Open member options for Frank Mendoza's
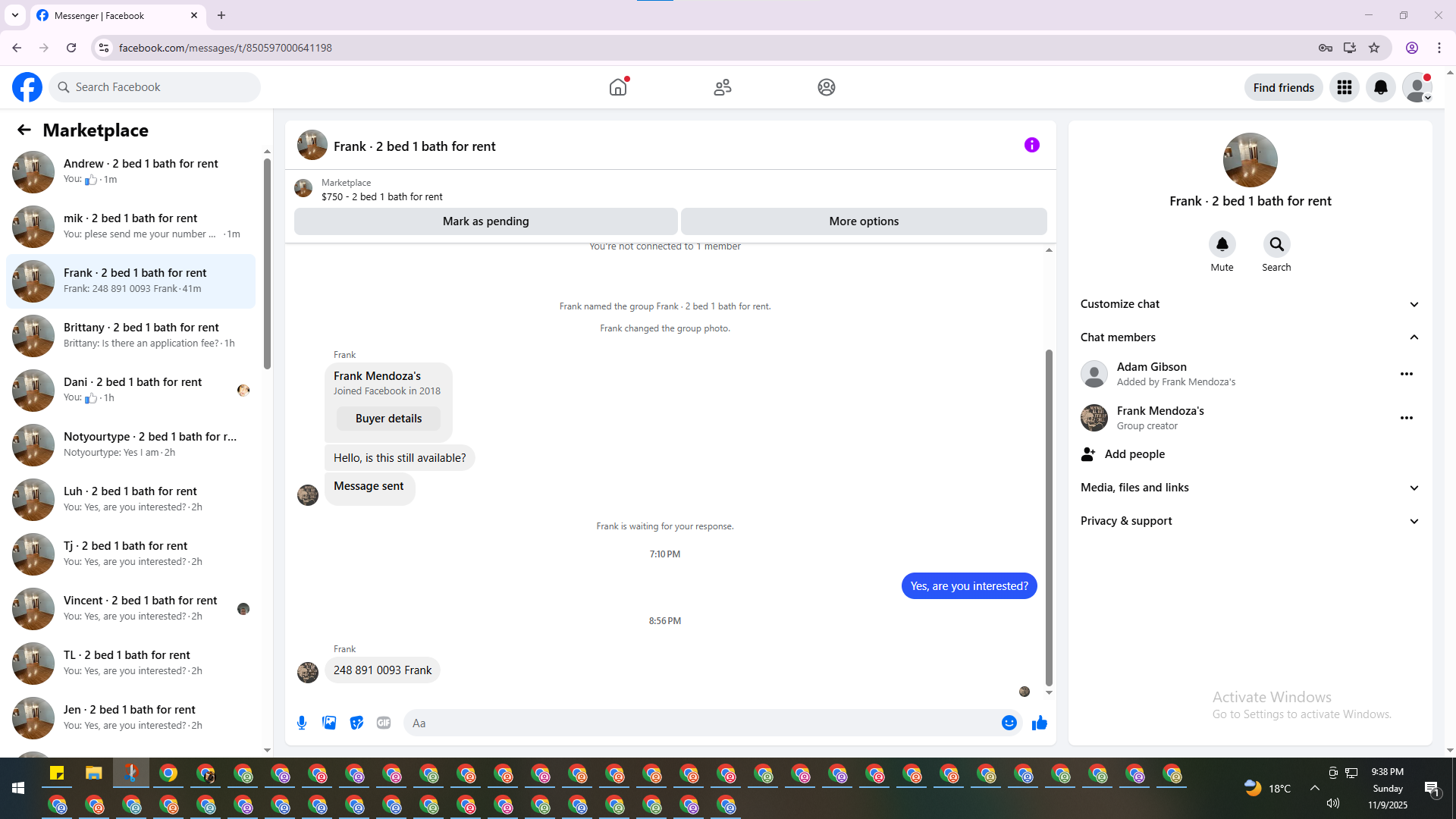1456x819 pixels. 1407,418
